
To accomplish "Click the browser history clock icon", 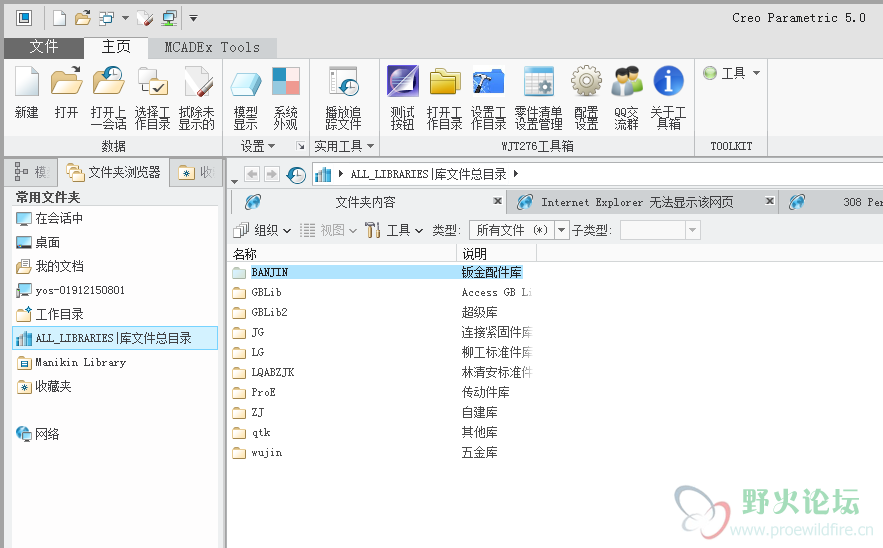I will point(296,175).
